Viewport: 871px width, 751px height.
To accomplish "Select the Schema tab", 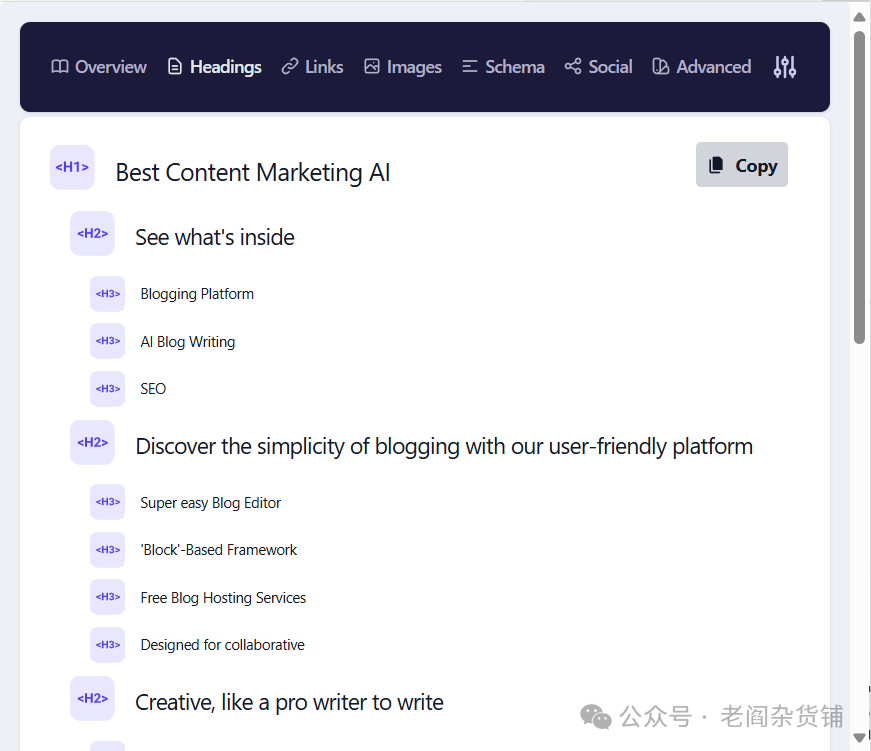I will (503, 67).
